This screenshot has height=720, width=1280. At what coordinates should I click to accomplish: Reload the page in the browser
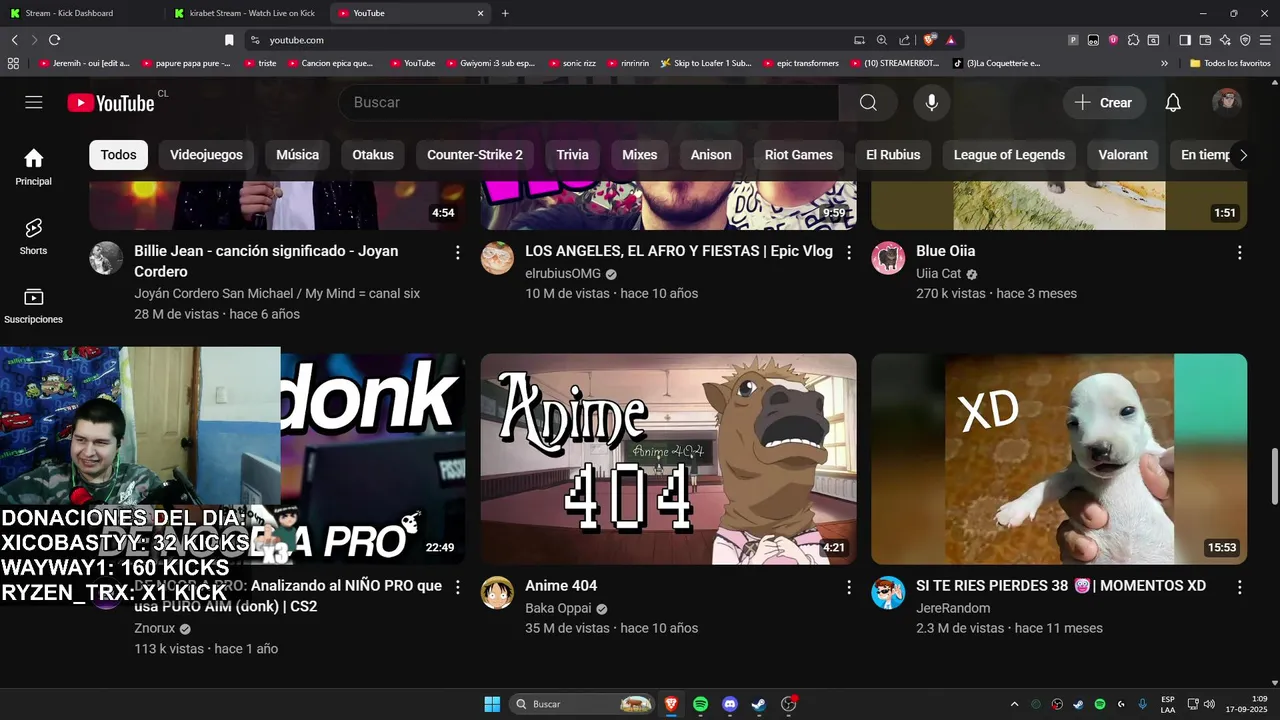(54, 40)
